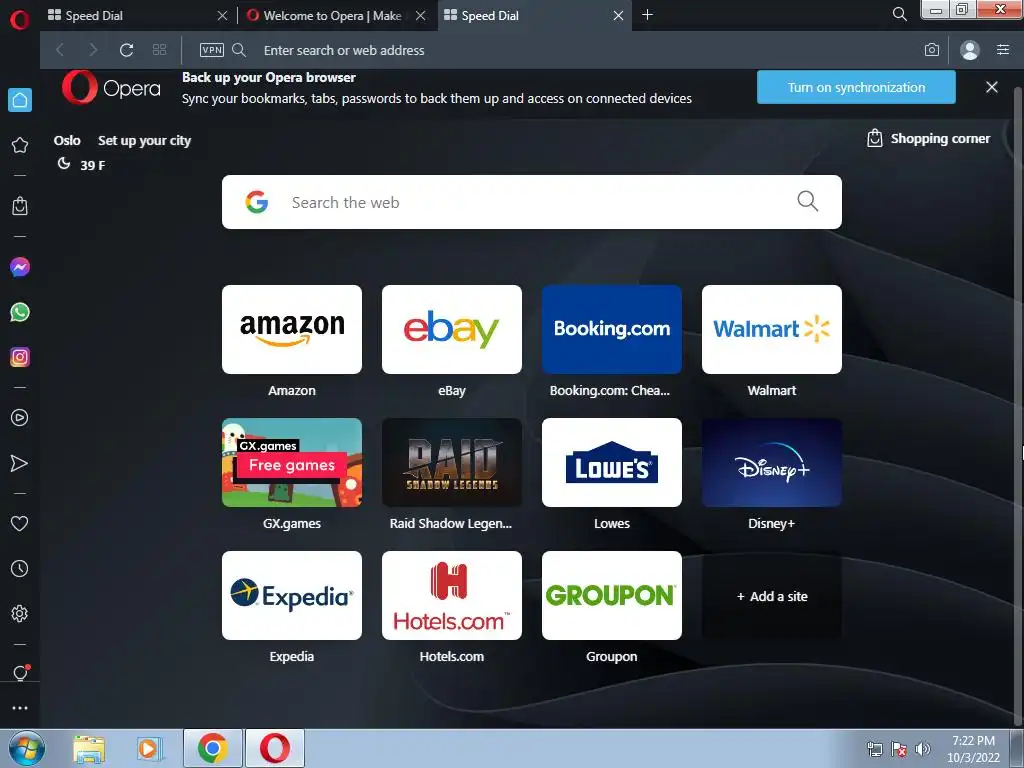The height and width of the screenshot is (768, 1024).
Task: Open the Player sidebar icon
Action: coord(20,418)
